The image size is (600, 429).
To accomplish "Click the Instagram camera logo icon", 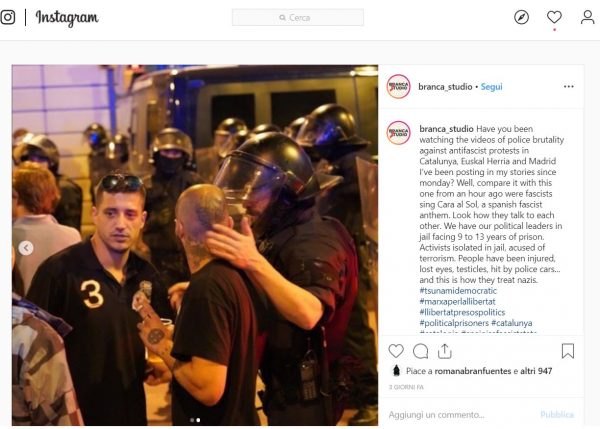I will [x=8, y=17].
